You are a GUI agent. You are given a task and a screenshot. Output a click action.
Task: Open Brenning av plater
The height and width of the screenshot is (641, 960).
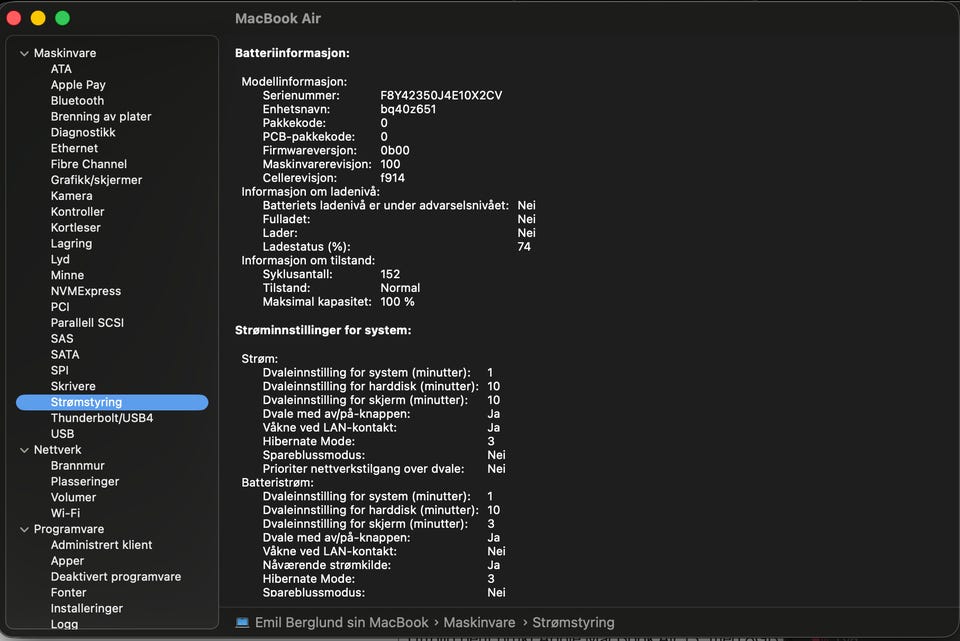[x=101, y=117]
